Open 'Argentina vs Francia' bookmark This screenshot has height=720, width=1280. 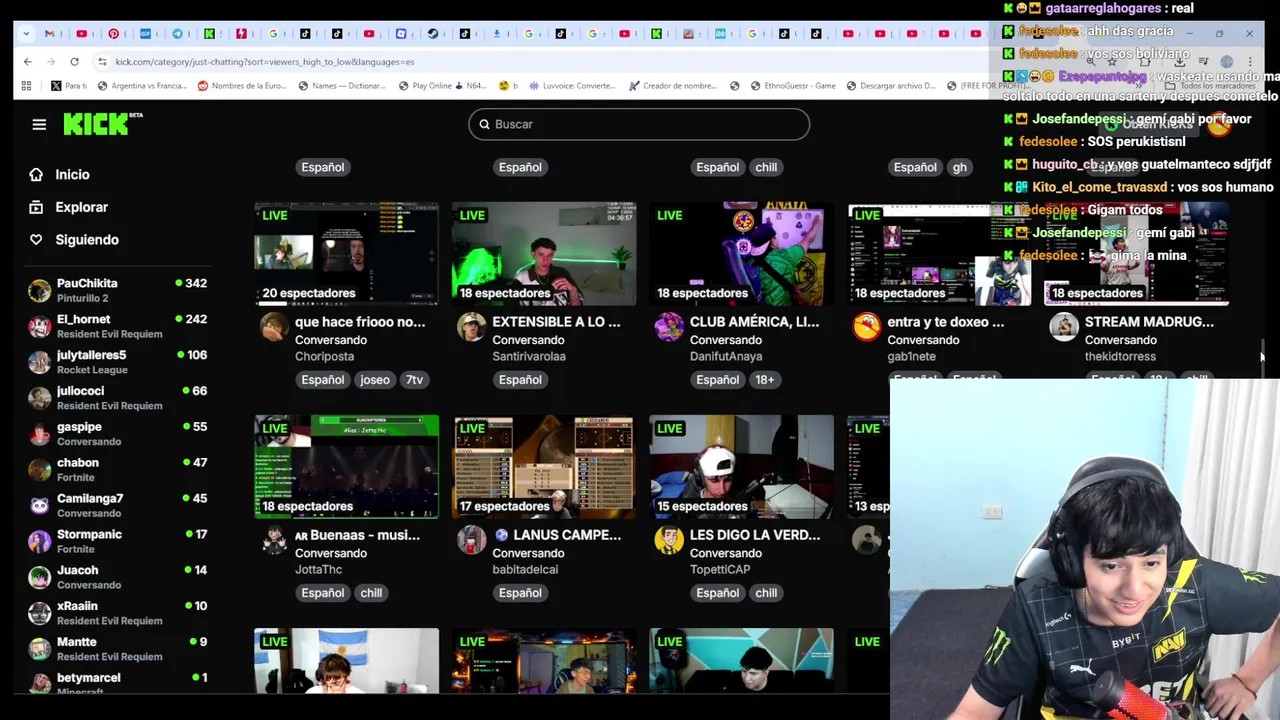(x=142, y=86)
